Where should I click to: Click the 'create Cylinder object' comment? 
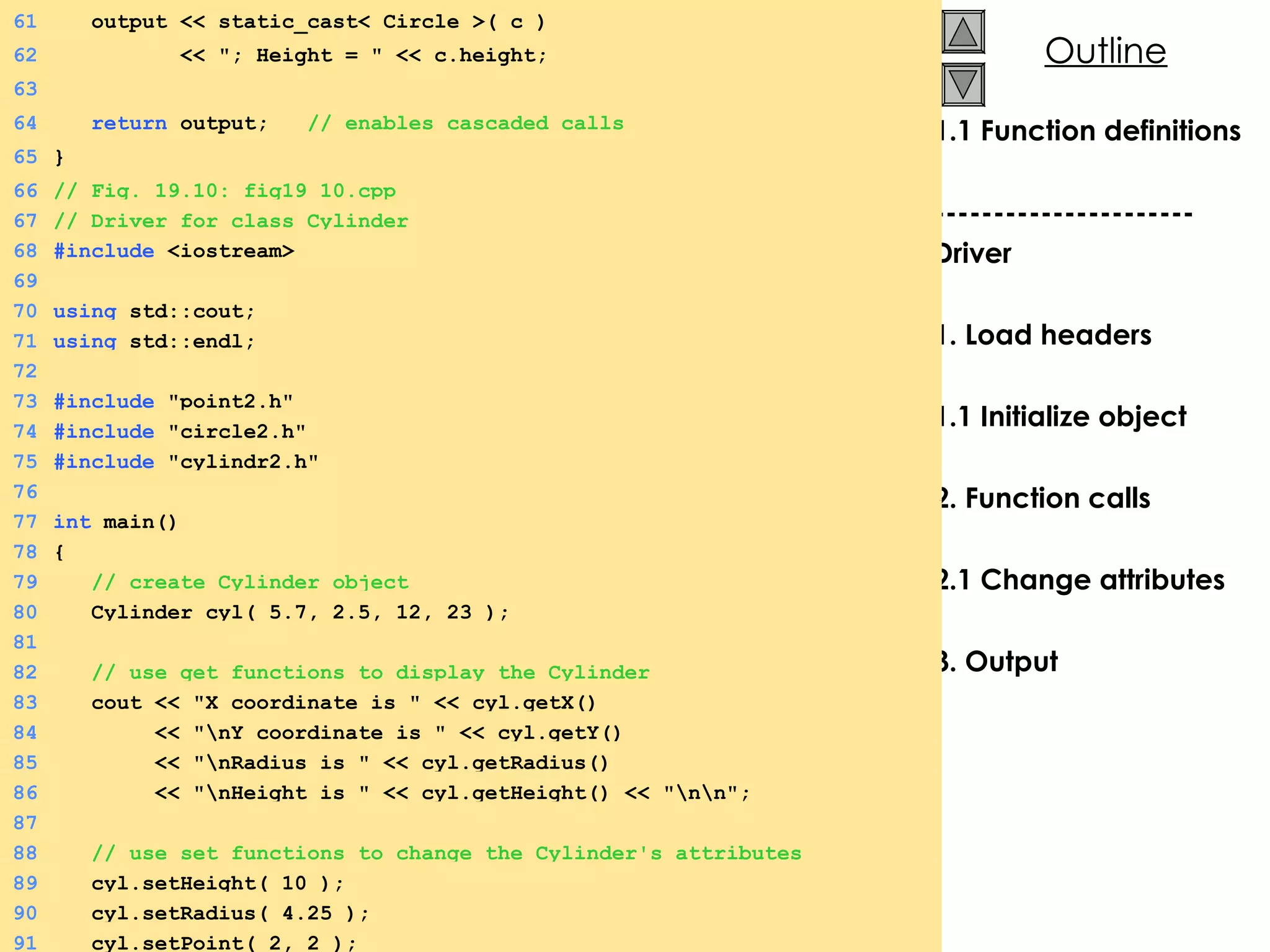tap(250, 583)
